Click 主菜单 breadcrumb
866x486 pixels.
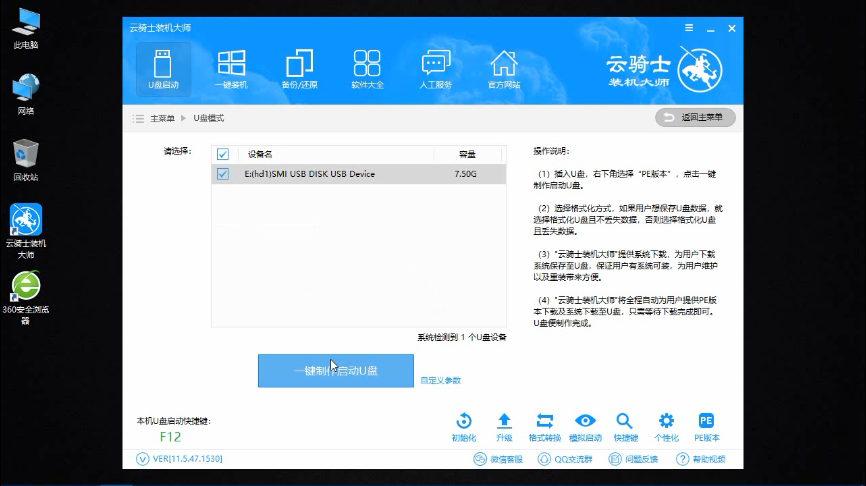pyautogui.click(x=162, y=118)
